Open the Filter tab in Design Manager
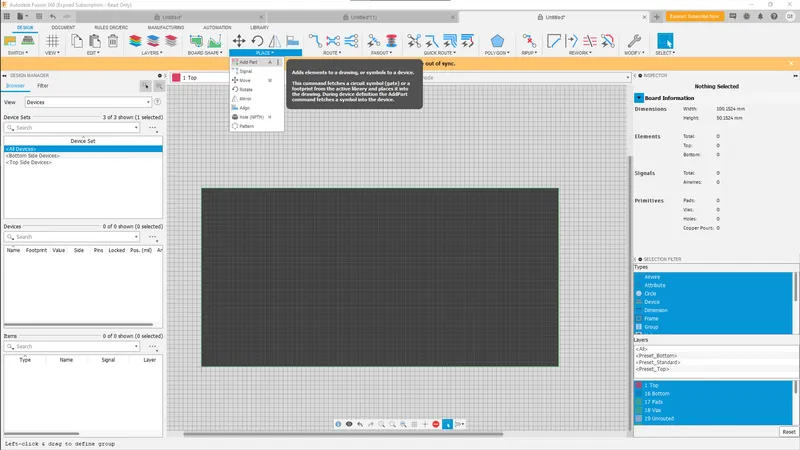The height and width of the screenshot is (450, 800). (x=43, y=86)
